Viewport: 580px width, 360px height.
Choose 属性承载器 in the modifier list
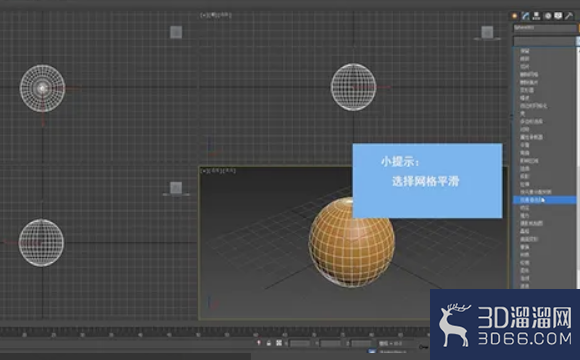tap(531, 137)
